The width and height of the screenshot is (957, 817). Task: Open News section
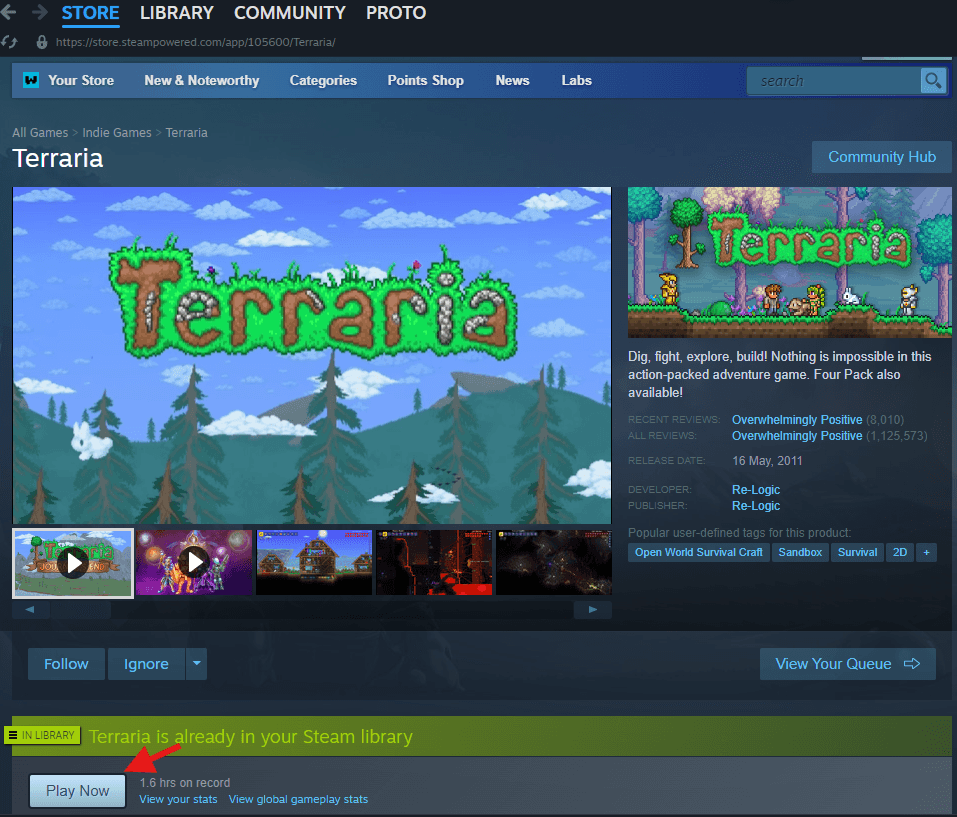[x=512, y=81]
